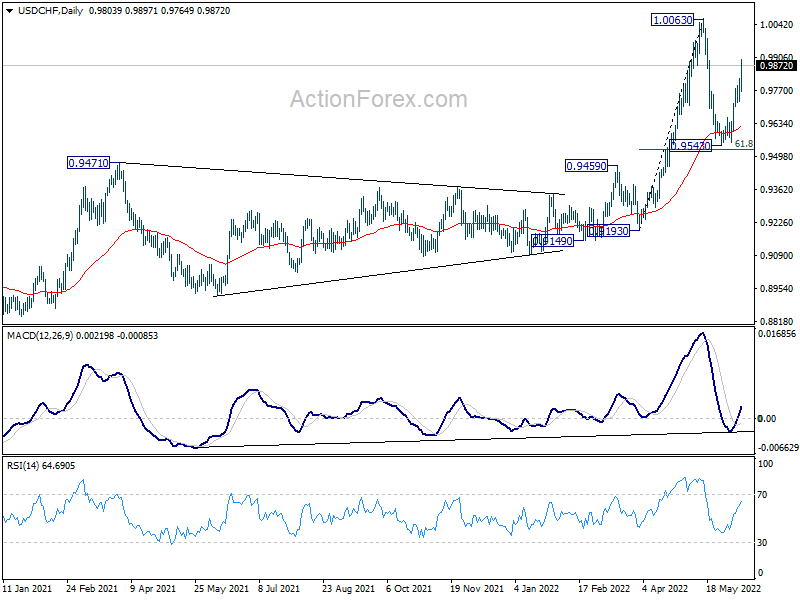Click the dropdown triangle beside USDCHF,Daily

point(10,11)
